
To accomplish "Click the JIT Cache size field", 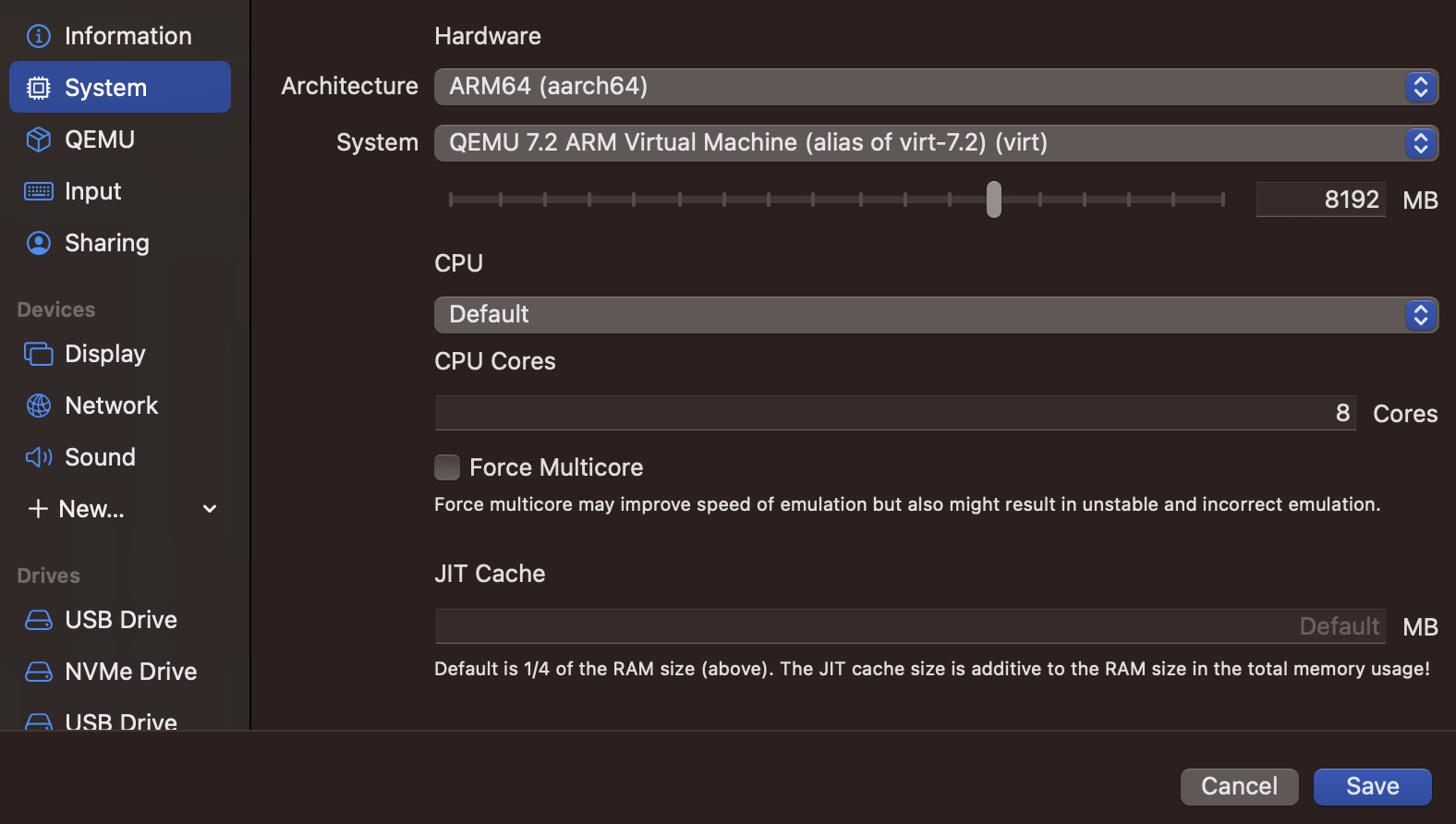I will pyautogui.click(x=911, y=626).
